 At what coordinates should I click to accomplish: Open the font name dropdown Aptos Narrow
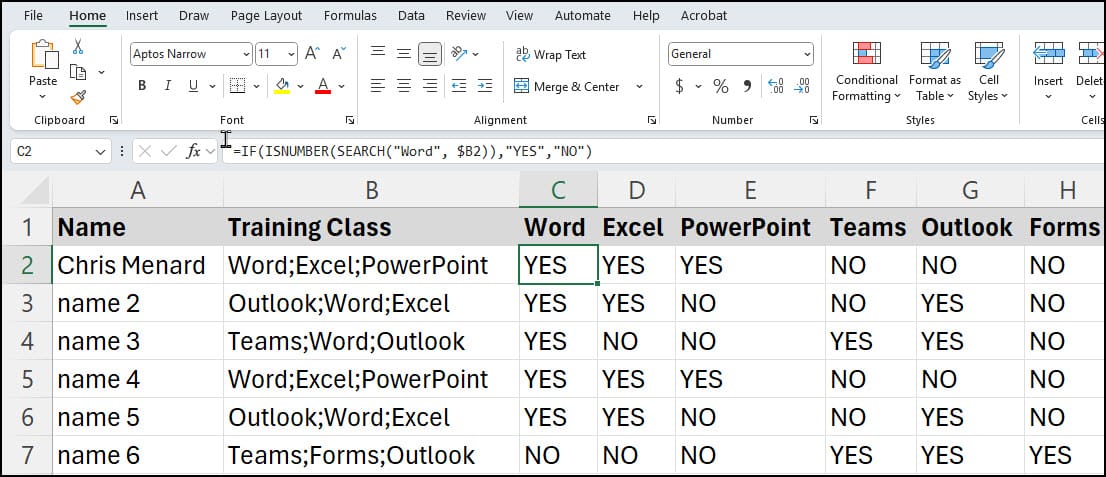[246, 54]
